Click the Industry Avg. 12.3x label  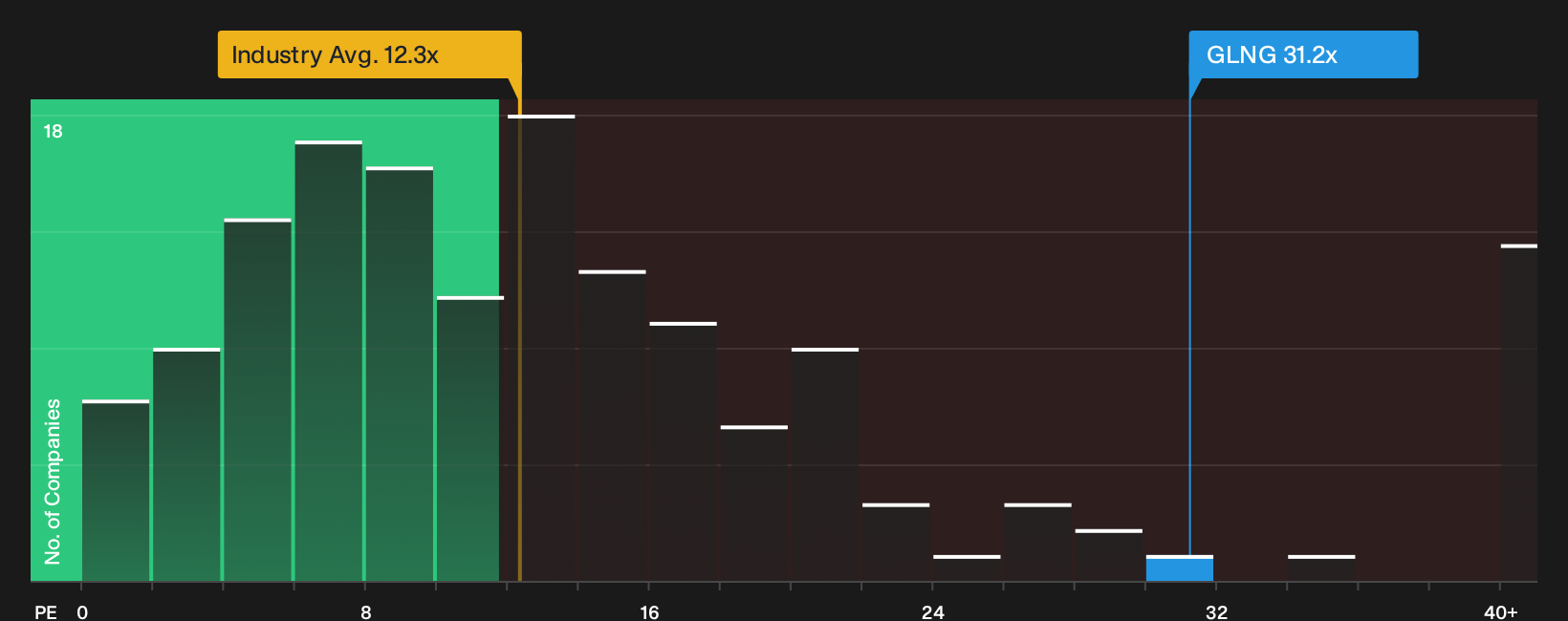pos(369,54)
